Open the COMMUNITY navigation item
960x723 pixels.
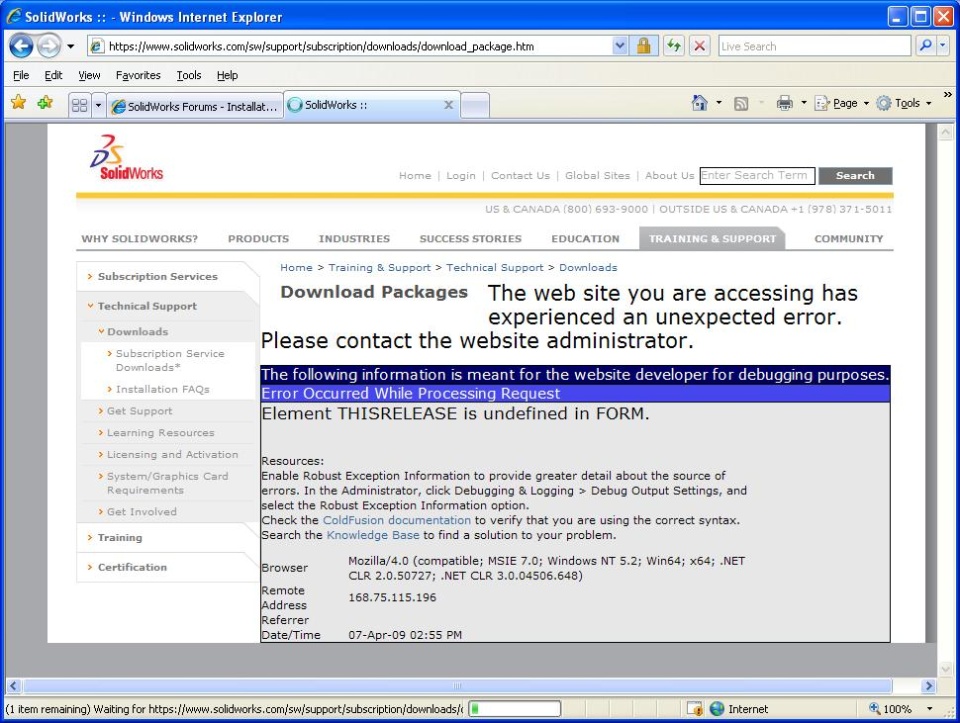pos(849,239)
